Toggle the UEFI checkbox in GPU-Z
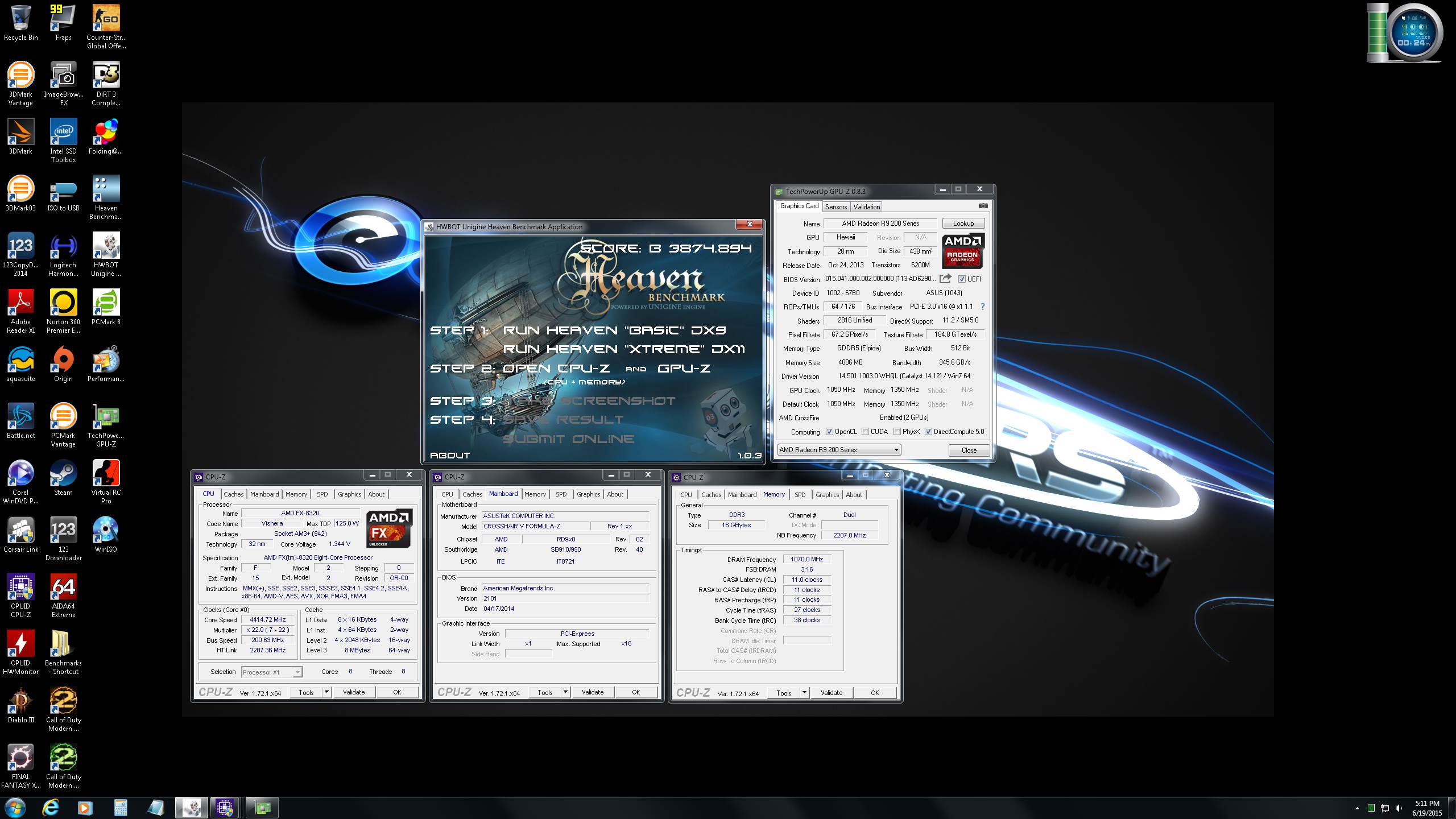 pyautogui.click(x=962, y=279)
